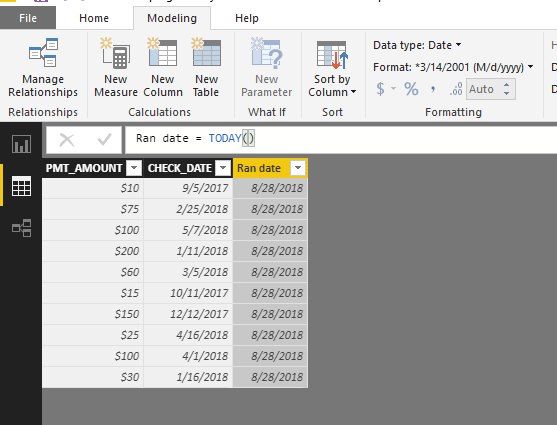Screen dimensions: 557x425
Task: Open PMT_AMOUNT column filter dropdown
Action: 134,168
